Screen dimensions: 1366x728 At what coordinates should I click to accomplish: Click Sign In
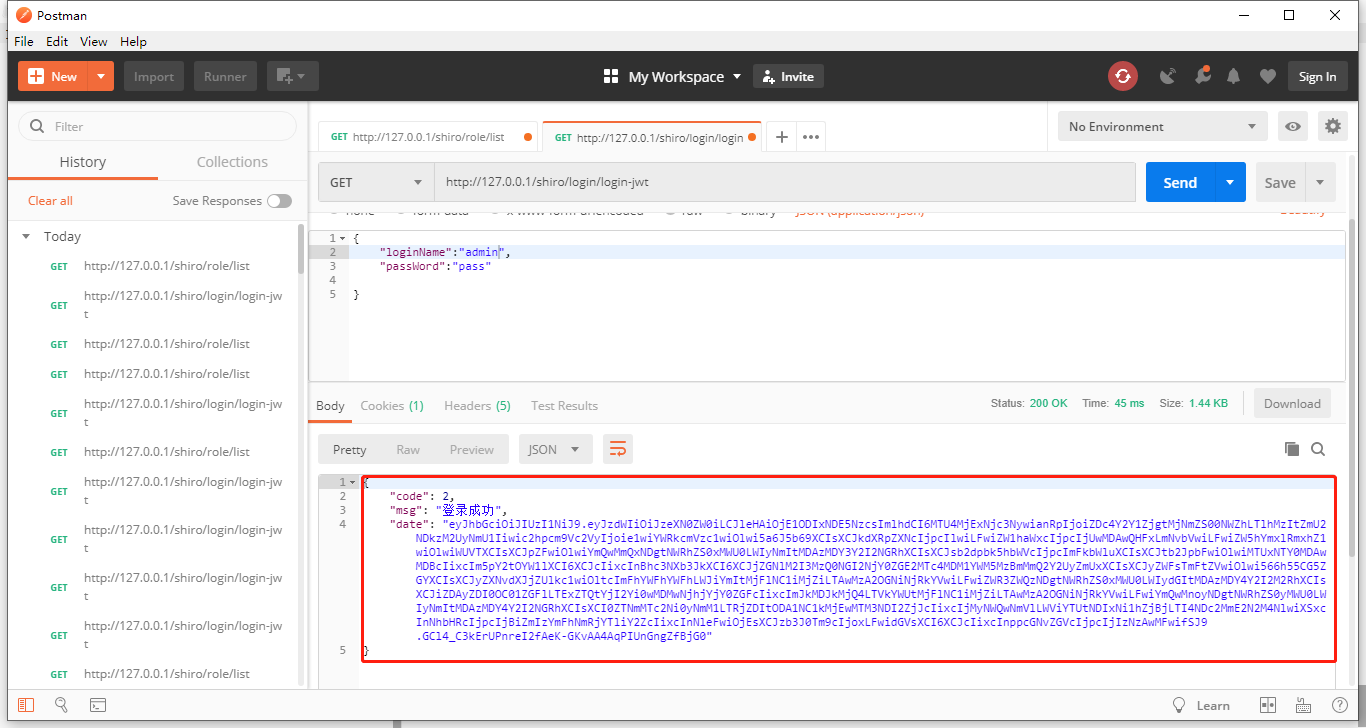click(x=1317, y=77)
